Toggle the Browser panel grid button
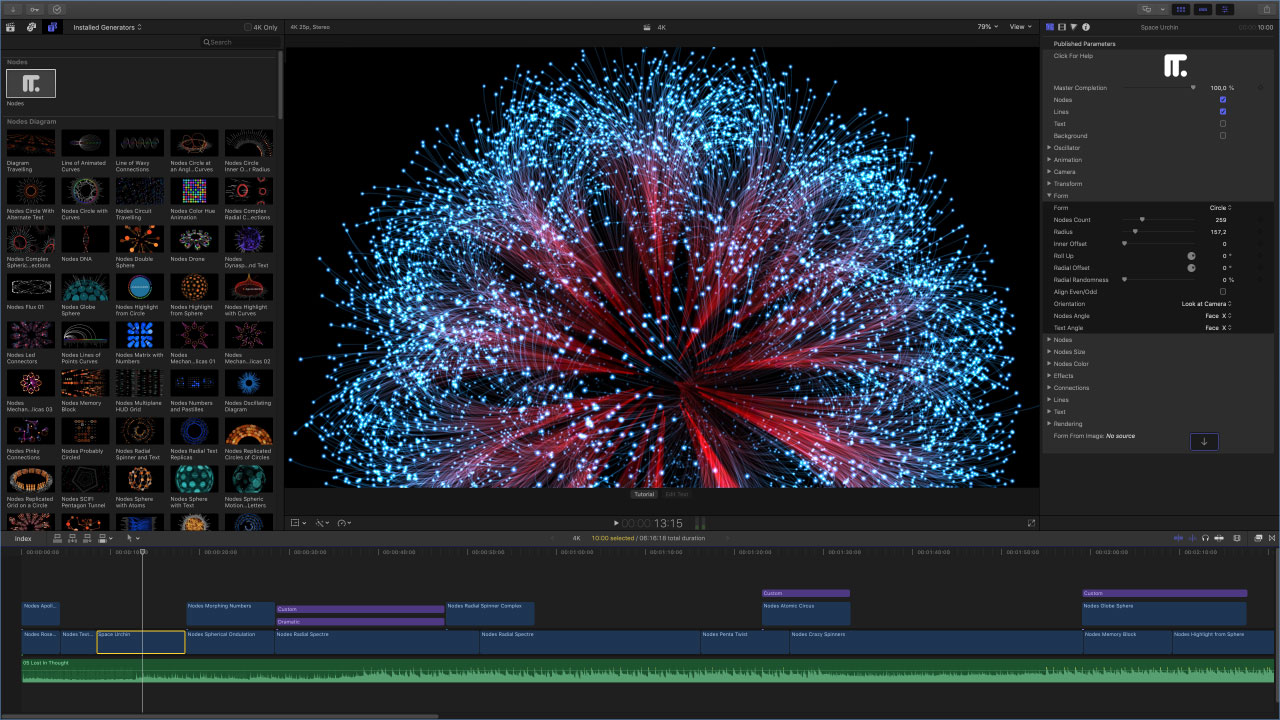Image resolution: width=1280 pixels, height=720 pixels. (x=1181, y=9)
